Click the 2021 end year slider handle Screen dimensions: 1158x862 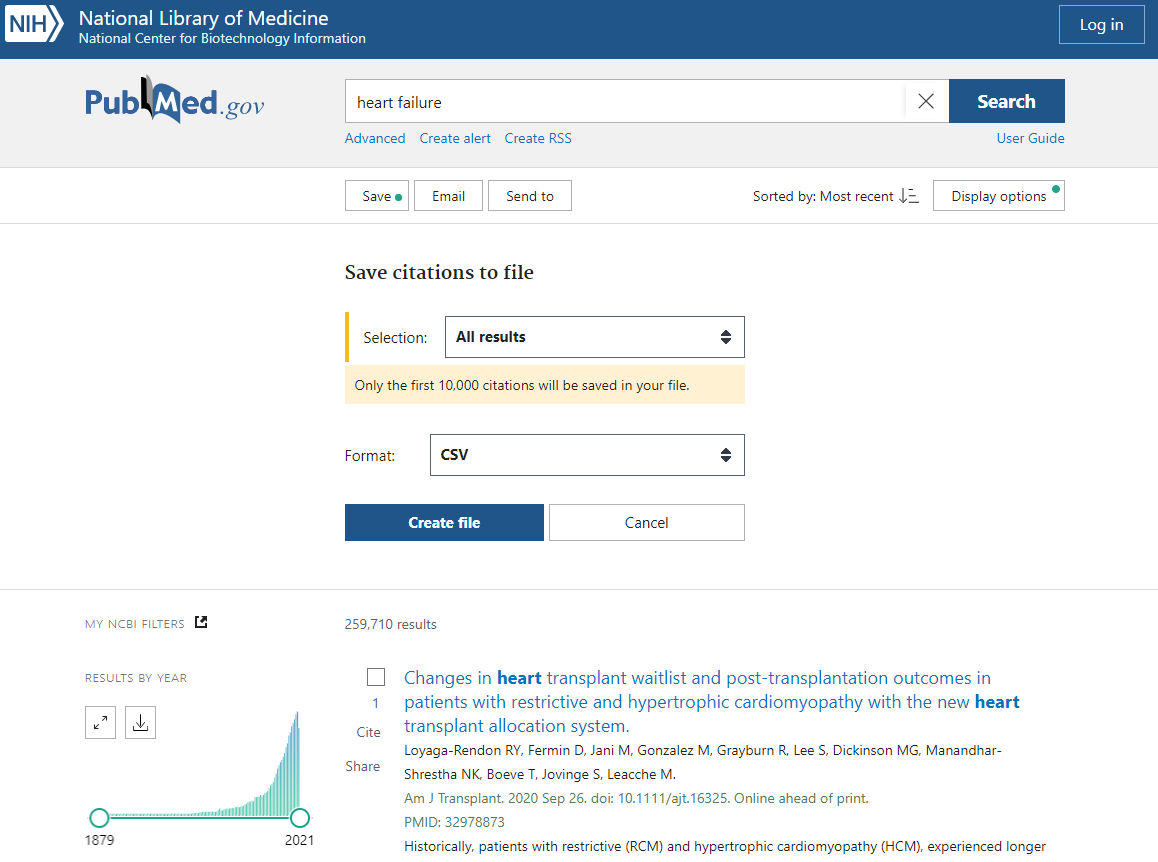click(x=299, y=817)
